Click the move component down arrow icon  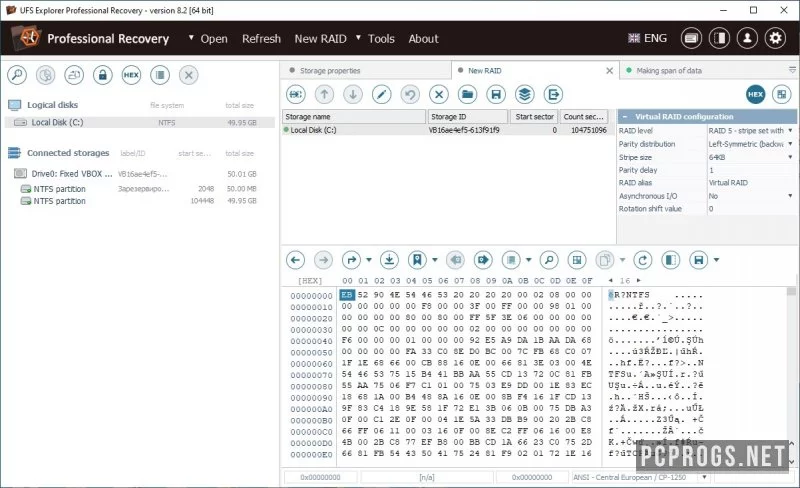(x=353, y=94)
